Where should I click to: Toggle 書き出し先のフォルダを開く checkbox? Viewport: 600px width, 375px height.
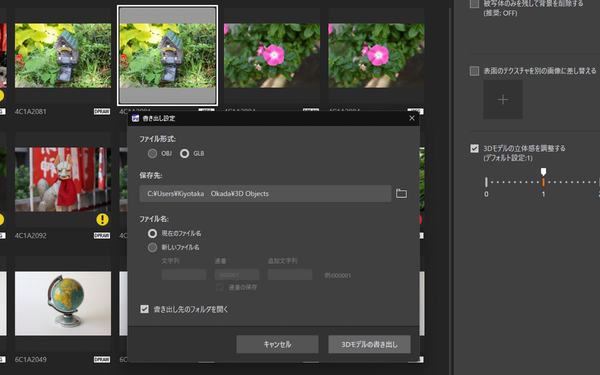pyautogui.click(x=144, y=309)
